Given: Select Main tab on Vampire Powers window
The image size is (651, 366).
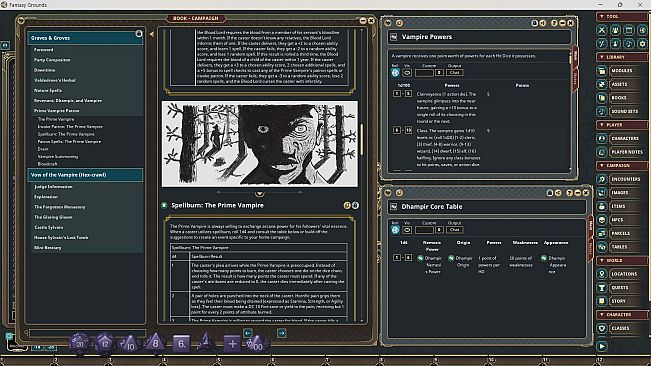Looking at the screenshot, I should 575,56.
